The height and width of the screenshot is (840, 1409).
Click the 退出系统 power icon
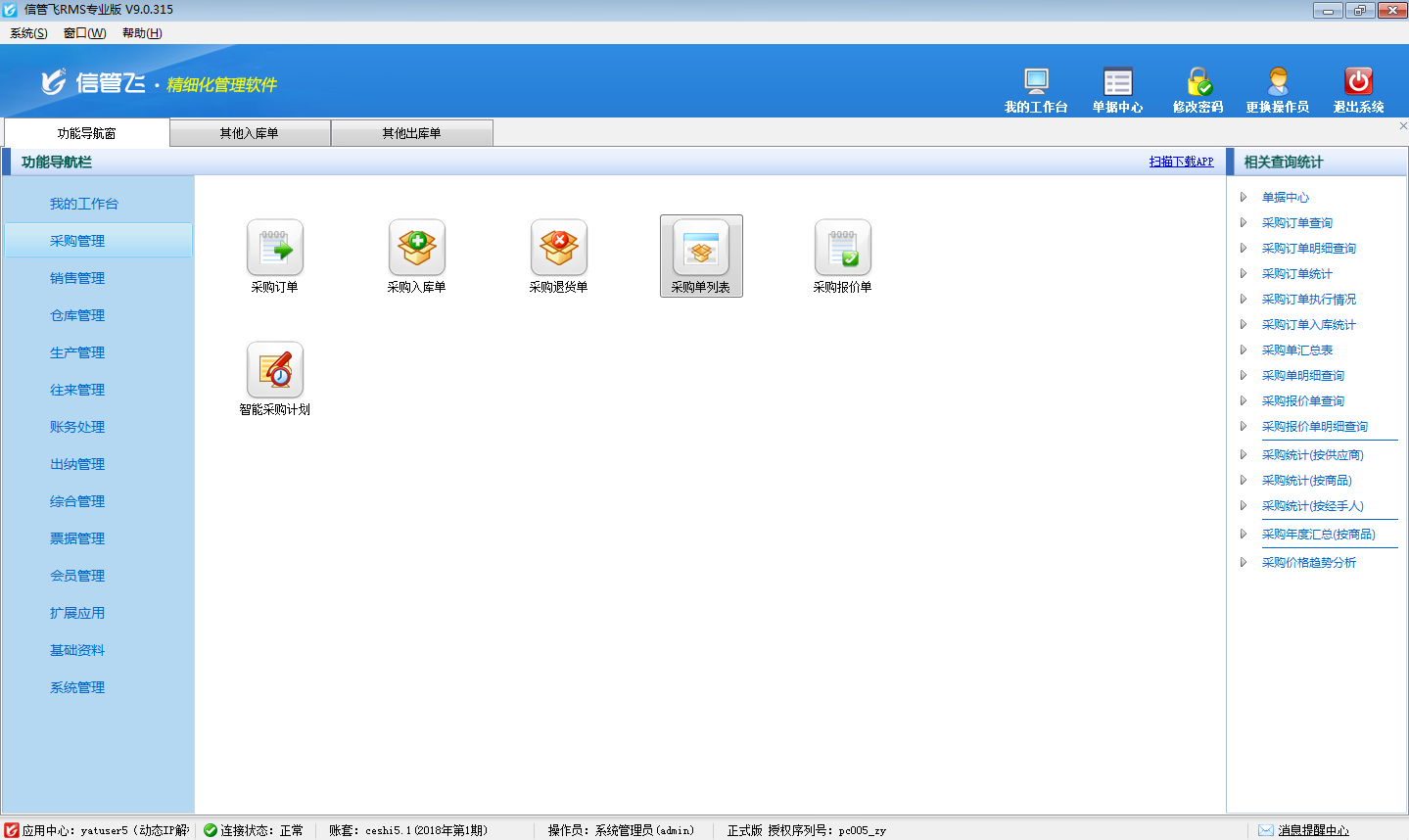1358,82
